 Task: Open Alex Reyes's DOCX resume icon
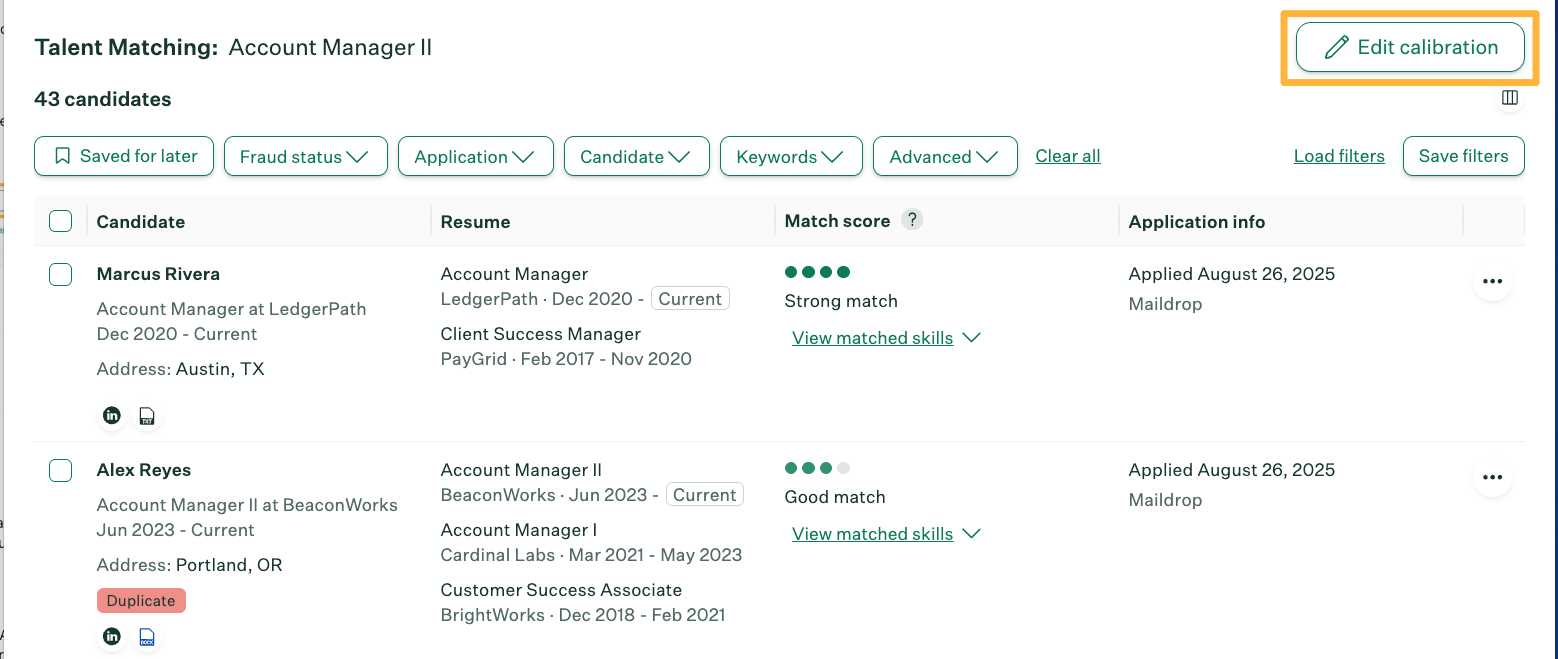tap(147, 636)
